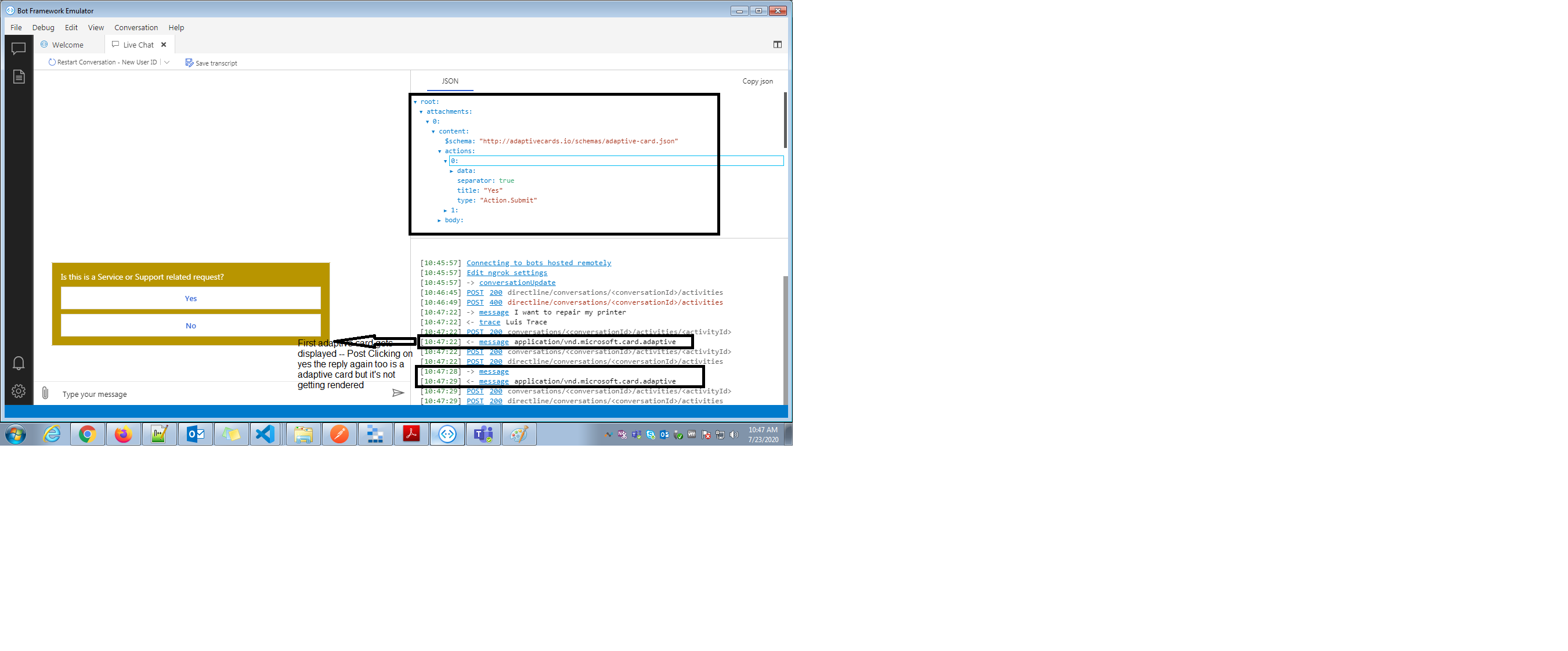Send a message with the send arrow icon

click(399, 393)
